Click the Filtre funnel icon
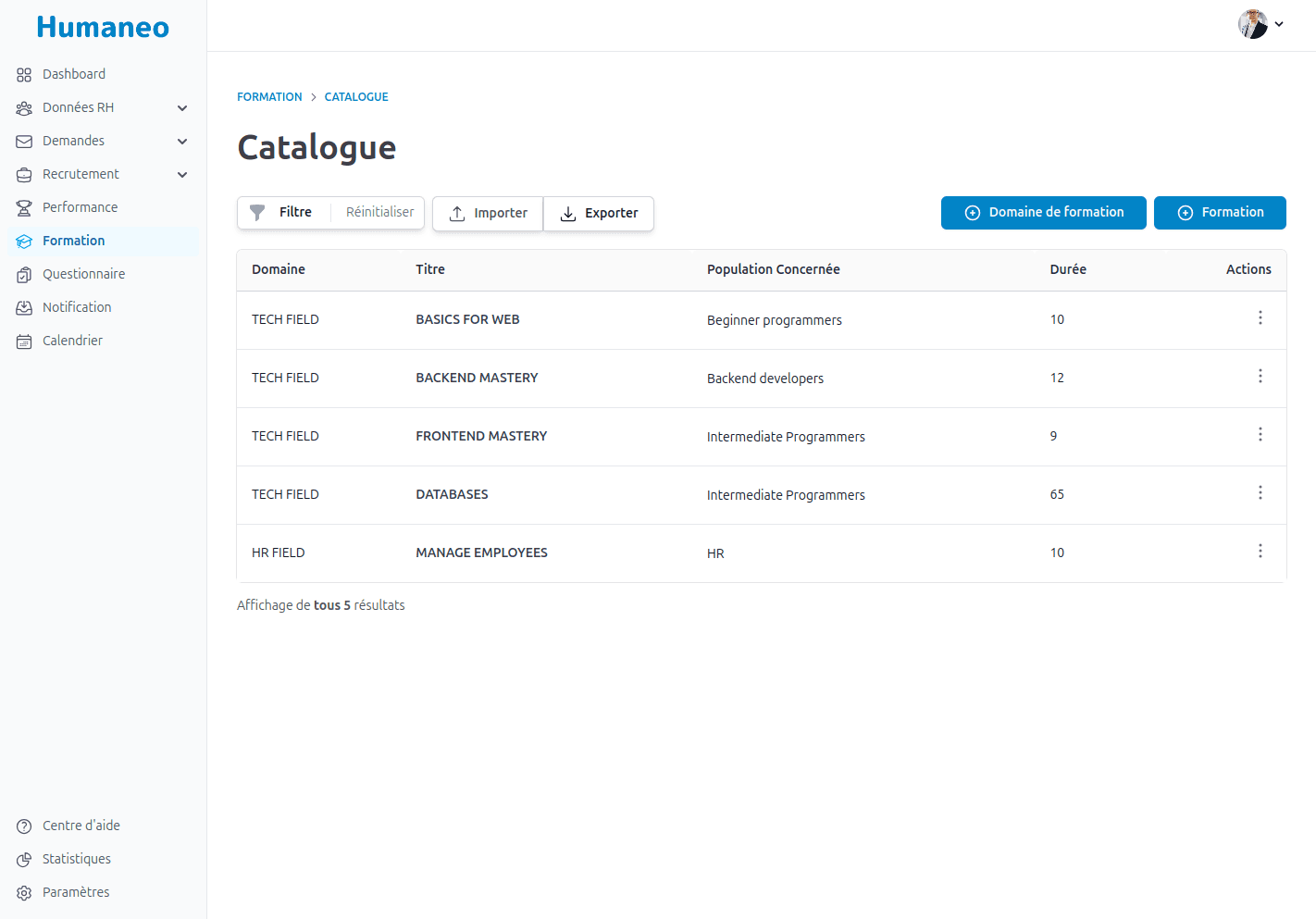1316x919 pixels. [257, 212]
